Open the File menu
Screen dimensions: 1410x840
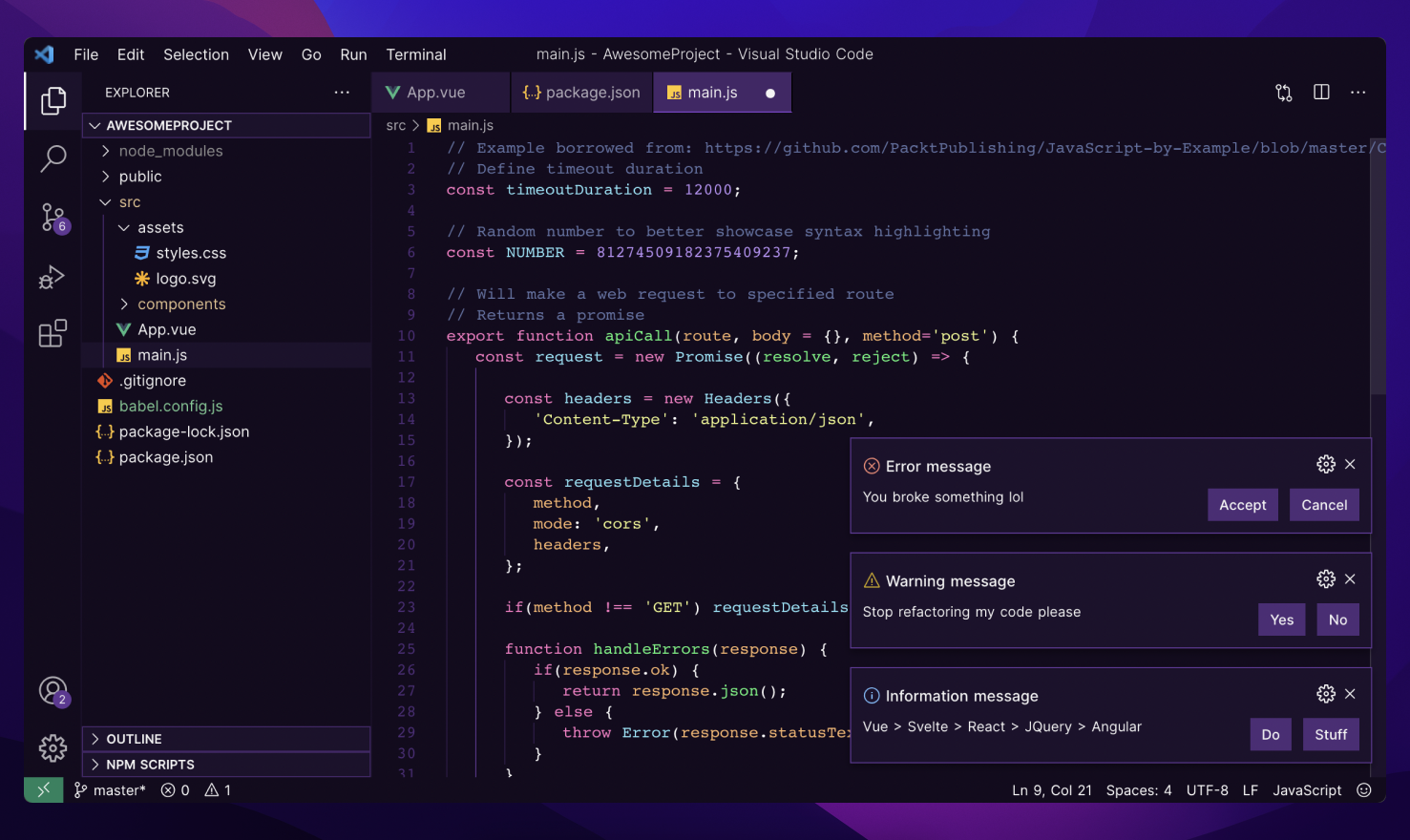pyautogui.click(x=86, y=54)
